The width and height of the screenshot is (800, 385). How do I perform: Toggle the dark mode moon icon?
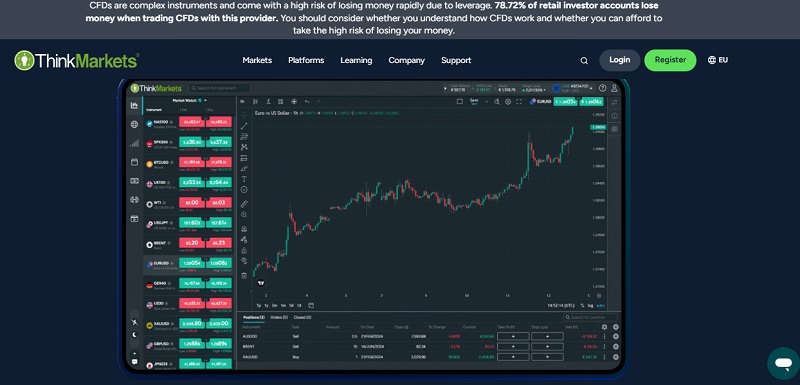(134, 335)
